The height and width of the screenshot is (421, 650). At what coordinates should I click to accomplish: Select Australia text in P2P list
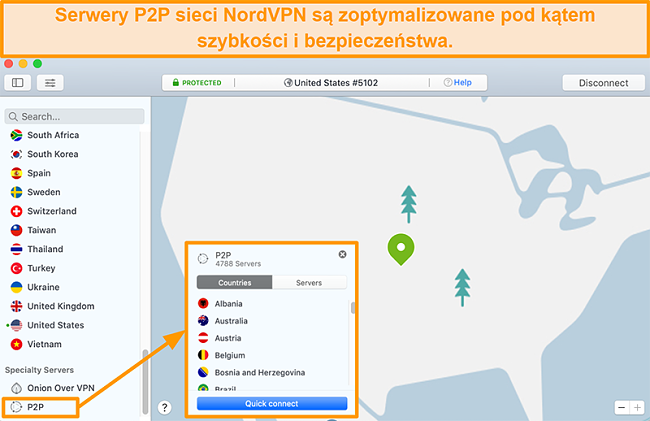tap(231, 321)
